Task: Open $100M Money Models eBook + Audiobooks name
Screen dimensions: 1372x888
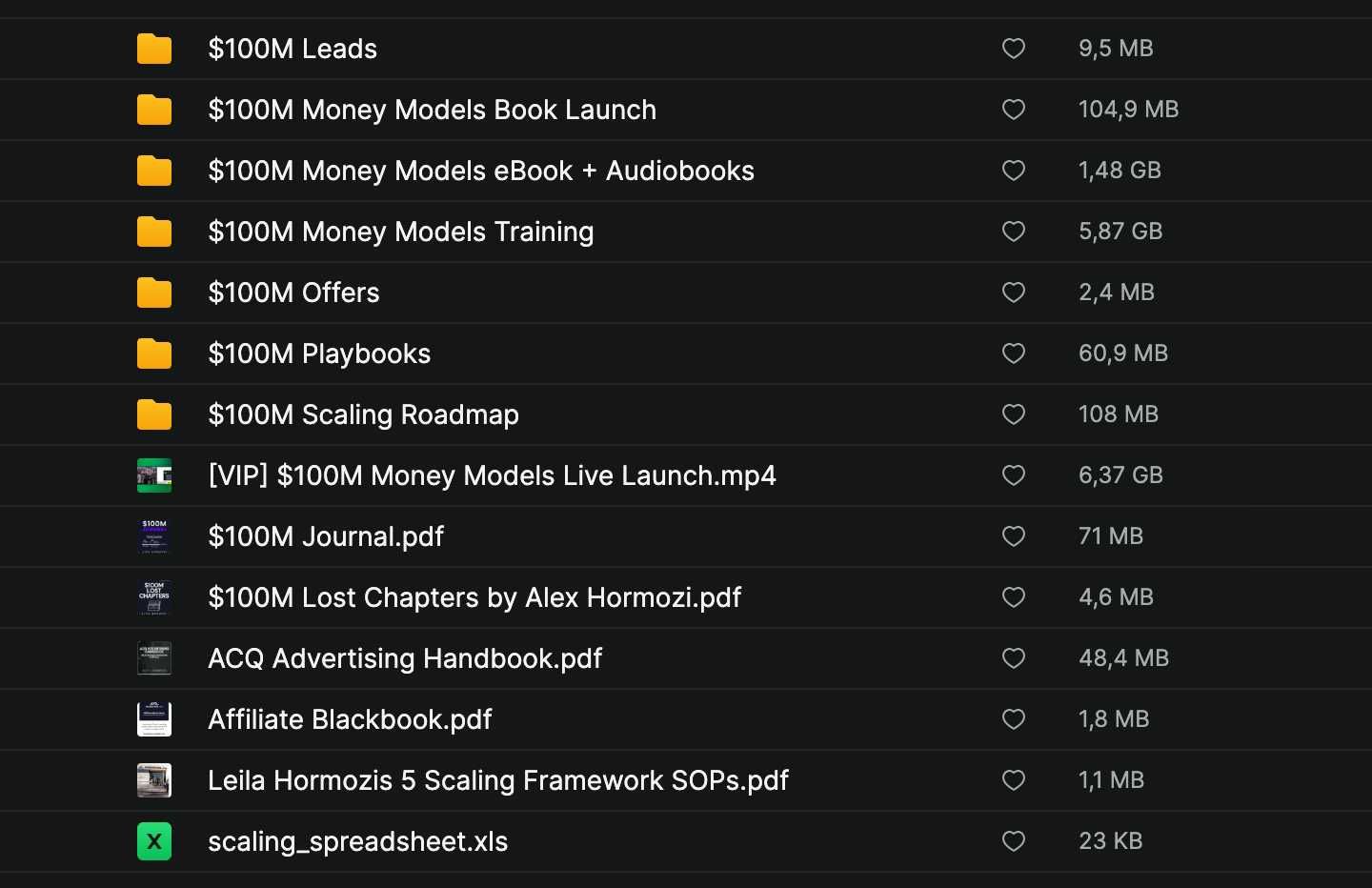Action: point(481,171)
